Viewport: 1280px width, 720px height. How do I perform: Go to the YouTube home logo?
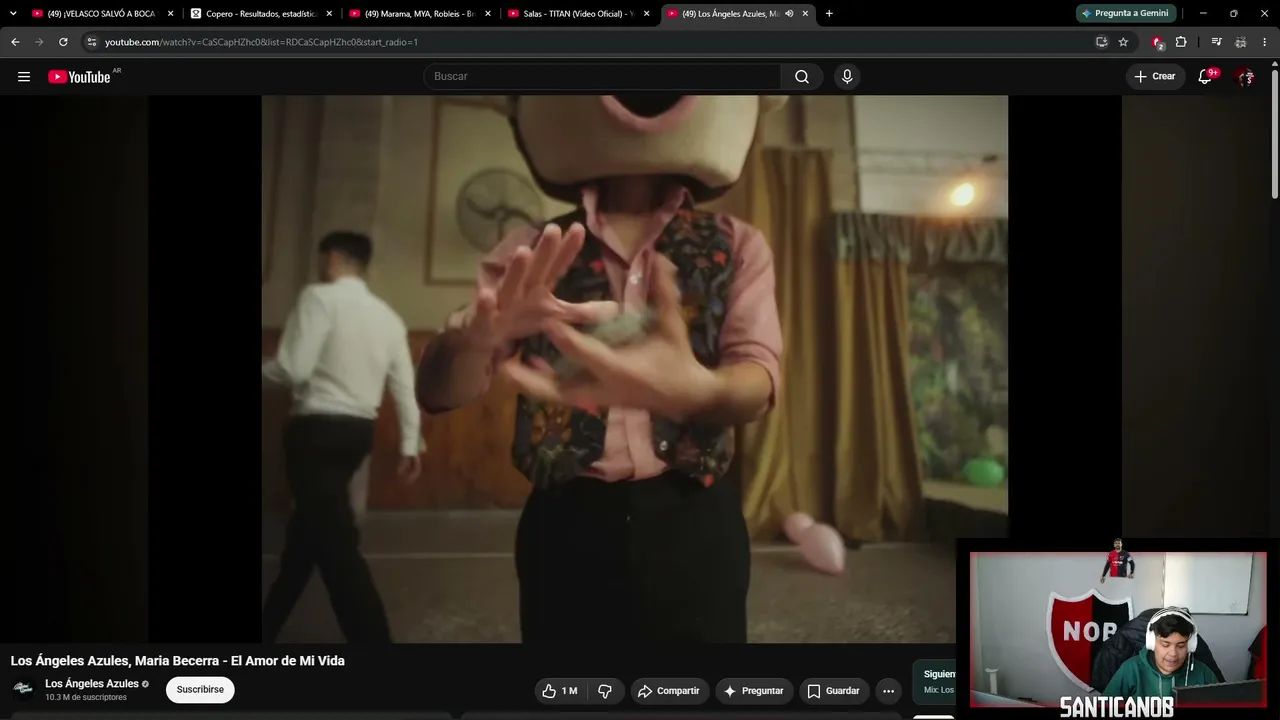[79, 77]
